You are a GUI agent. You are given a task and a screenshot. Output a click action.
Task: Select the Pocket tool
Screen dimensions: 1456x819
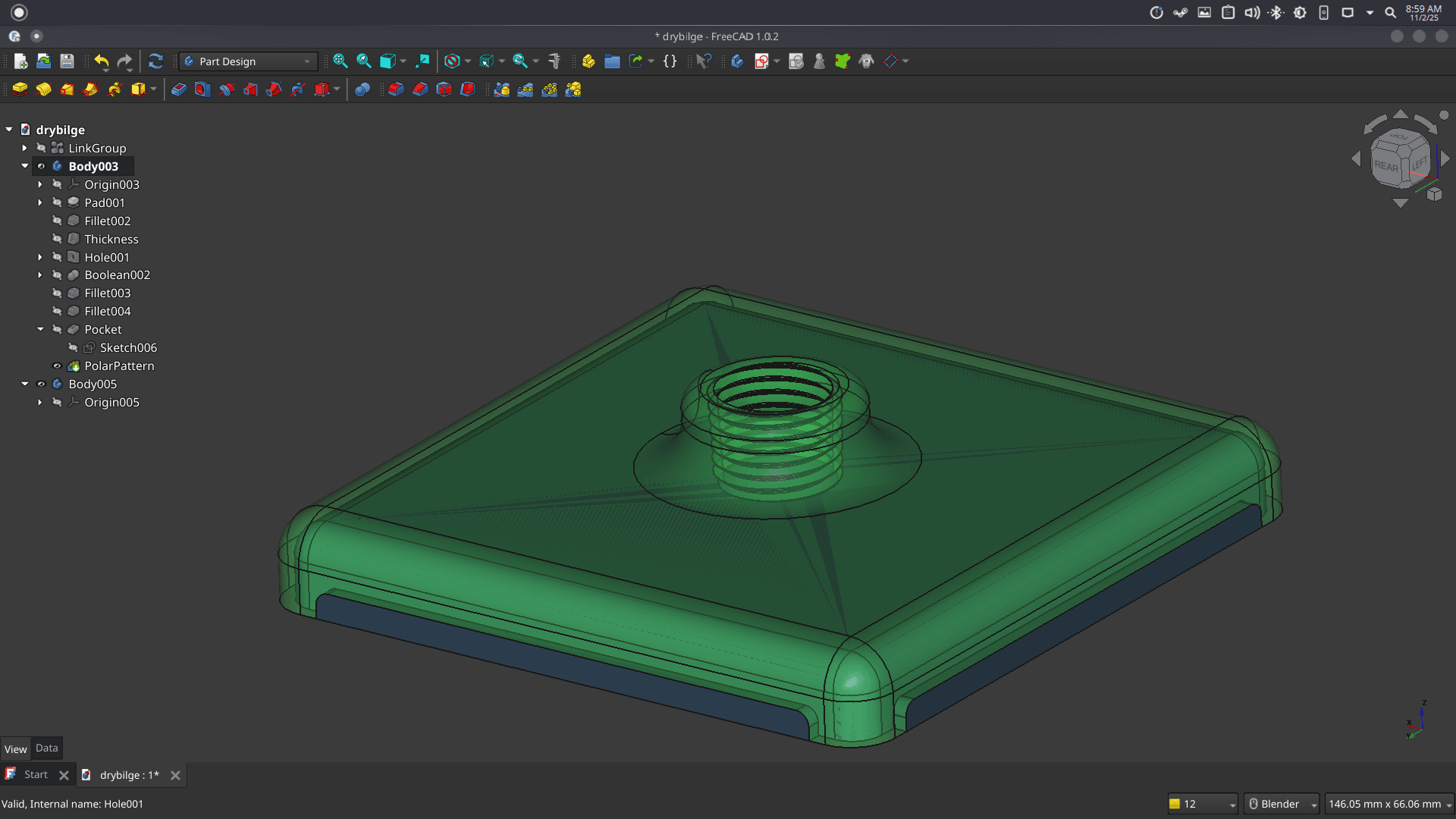tap(179, 89)
